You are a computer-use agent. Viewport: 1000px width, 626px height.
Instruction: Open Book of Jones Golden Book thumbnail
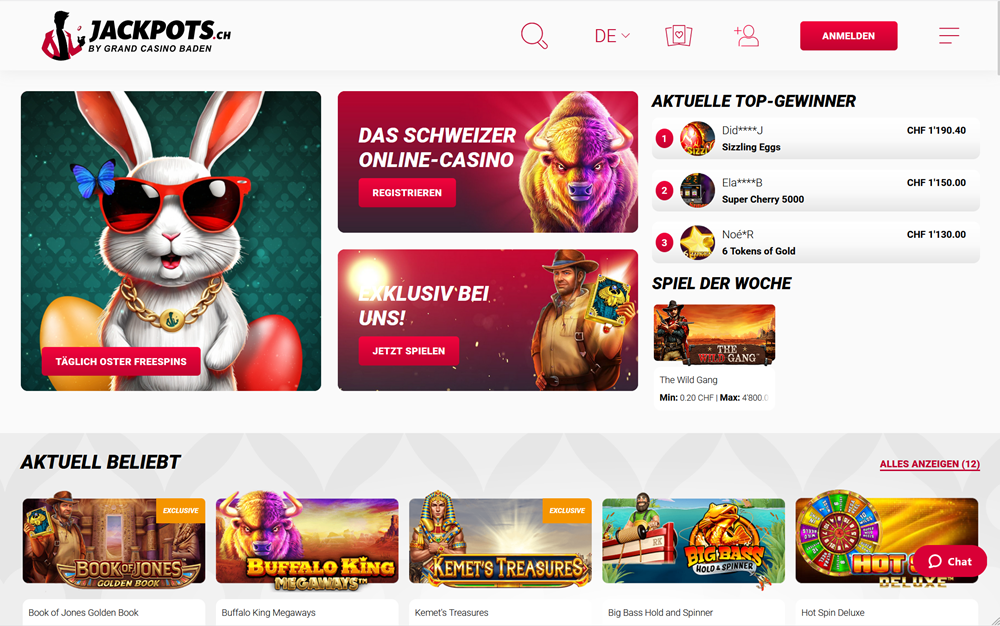point(114,541)
